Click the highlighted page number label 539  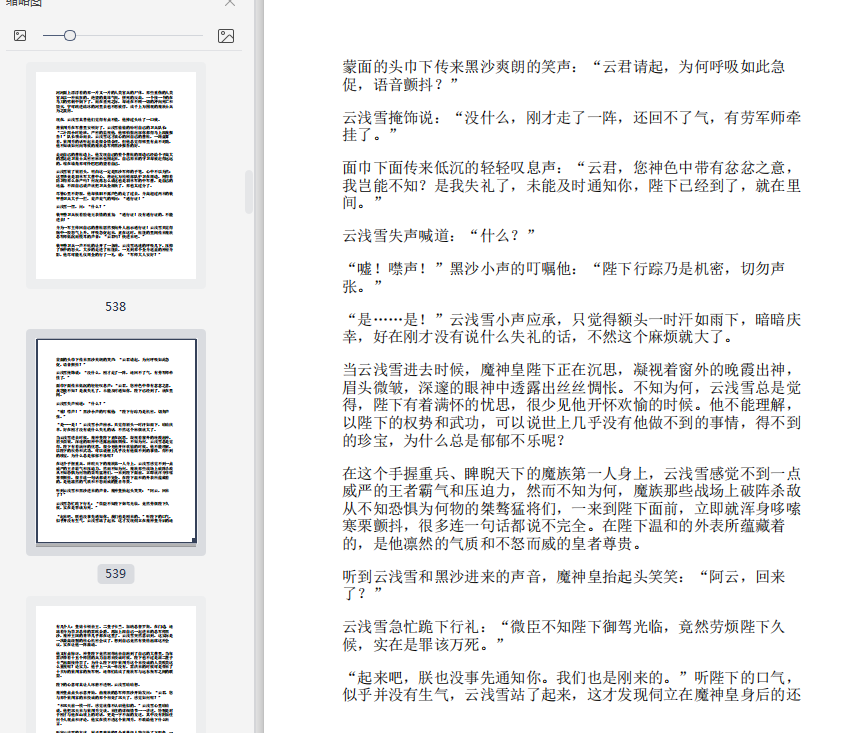coord(116,574)
